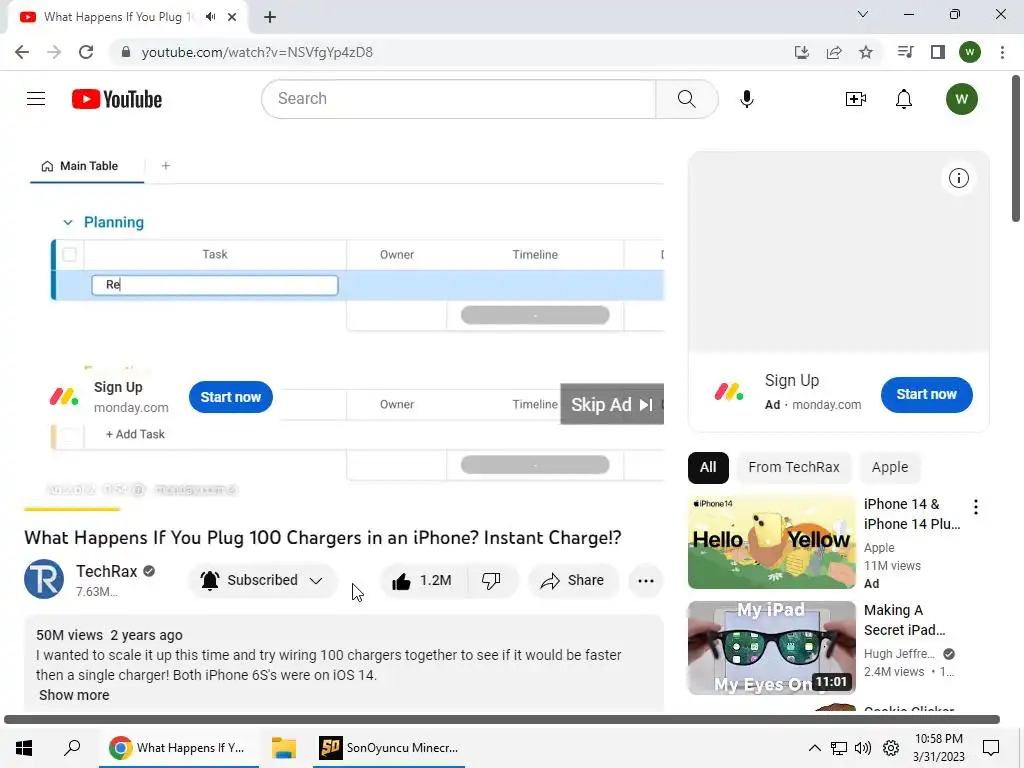Expand description with Show more
Screen dimensions: 1024x768
[x=74, y=695]
